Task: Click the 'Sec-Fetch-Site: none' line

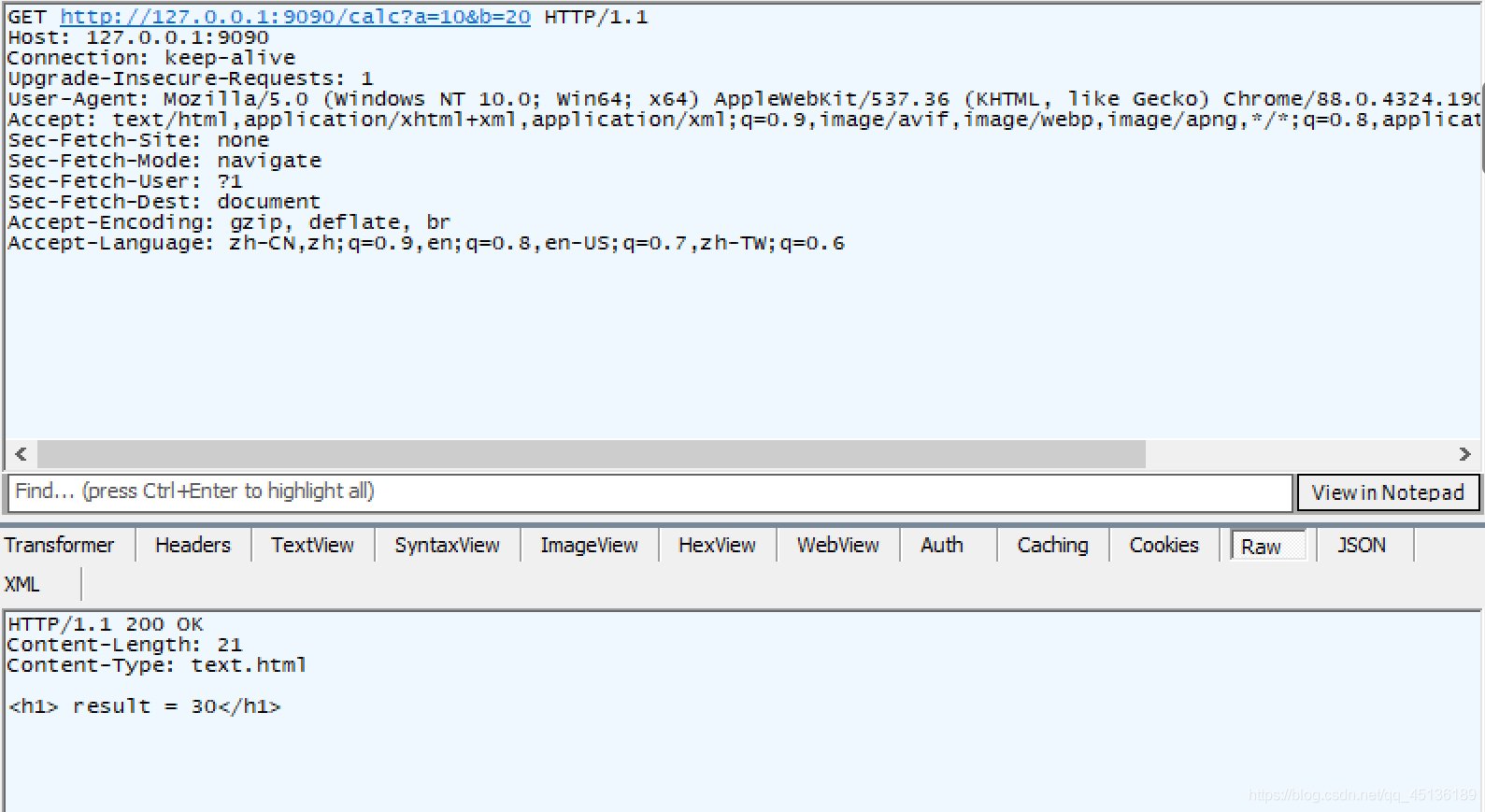Action: click(x=138, y=140)
